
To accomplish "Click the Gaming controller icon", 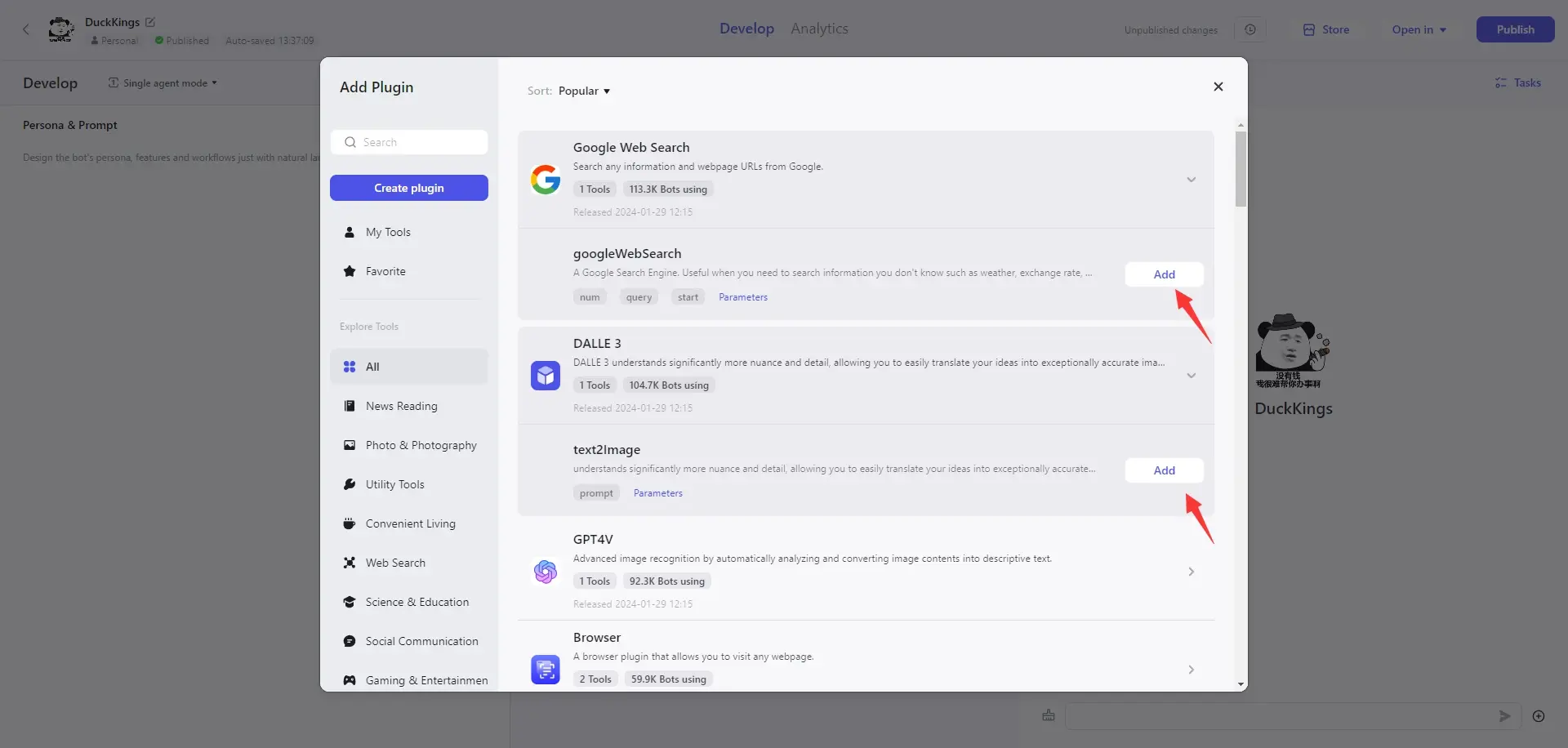I will point(350,680).
